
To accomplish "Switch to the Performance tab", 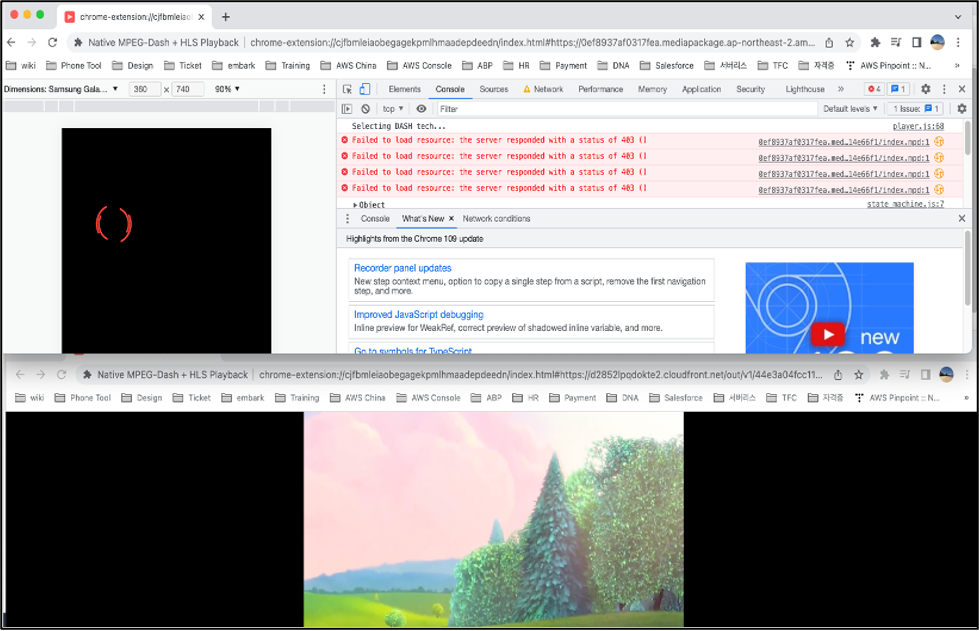I will [x=601, y=89].
